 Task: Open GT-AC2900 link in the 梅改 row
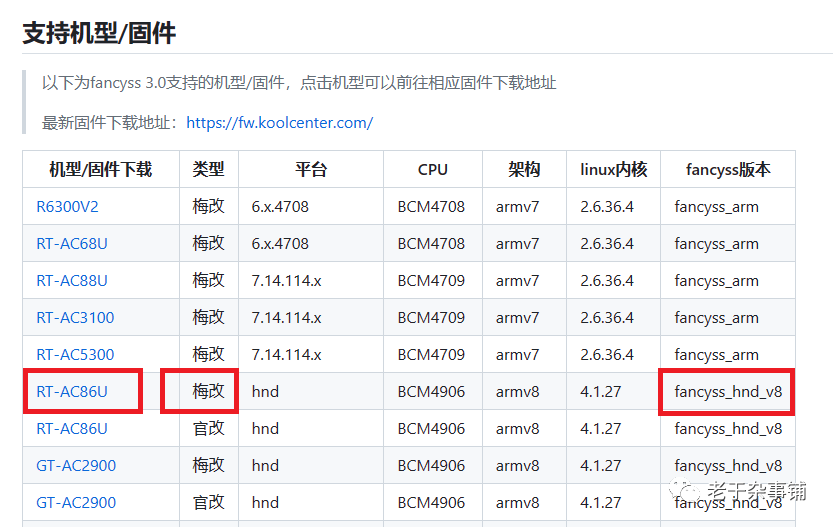(x=76, y=465)
